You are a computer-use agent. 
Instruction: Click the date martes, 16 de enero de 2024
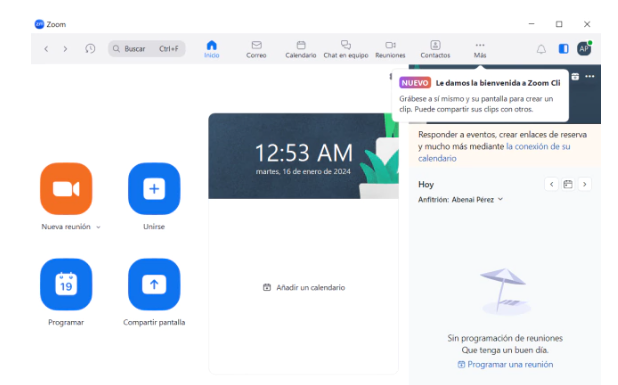[303, 171]
